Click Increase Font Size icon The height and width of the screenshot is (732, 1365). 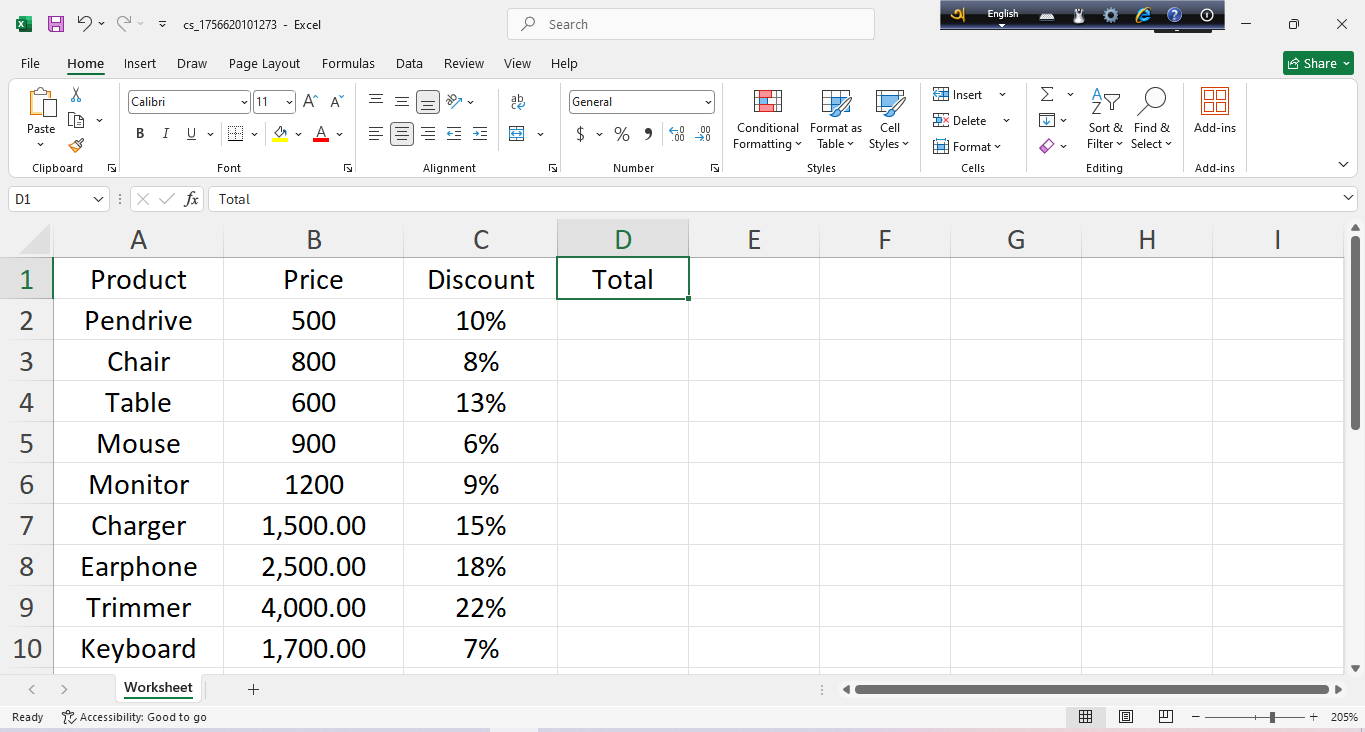tap(311, 102)
